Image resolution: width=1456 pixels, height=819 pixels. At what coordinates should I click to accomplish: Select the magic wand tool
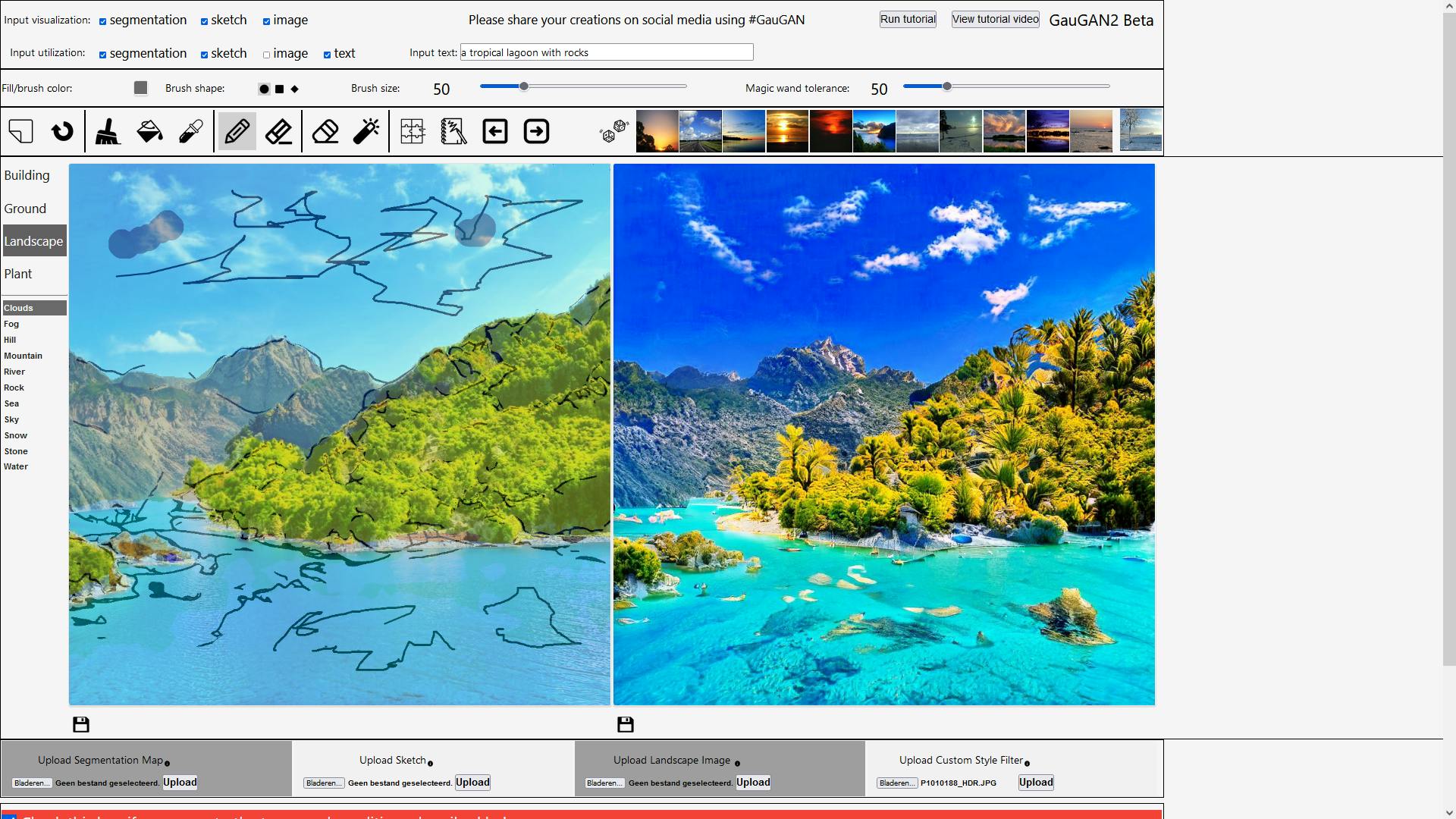click(366, 131)
